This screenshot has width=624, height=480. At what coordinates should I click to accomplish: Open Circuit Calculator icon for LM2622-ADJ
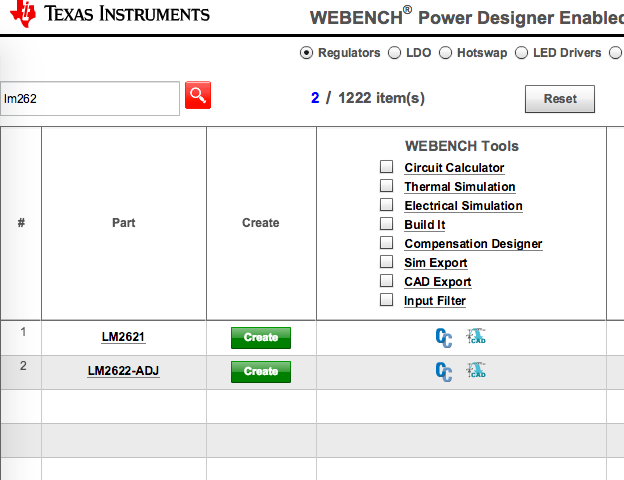(444, 372)
